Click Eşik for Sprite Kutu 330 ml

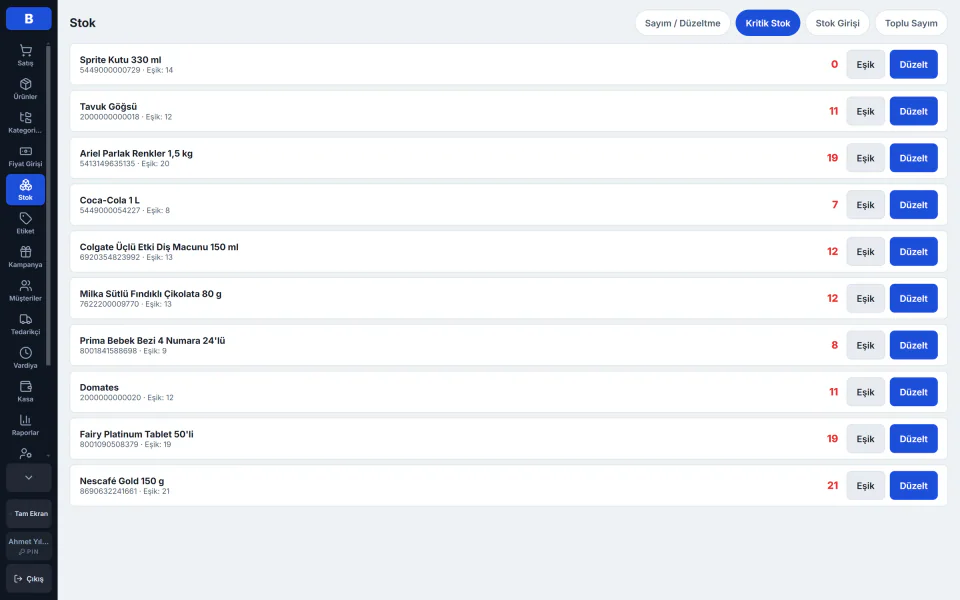[865, 64]
